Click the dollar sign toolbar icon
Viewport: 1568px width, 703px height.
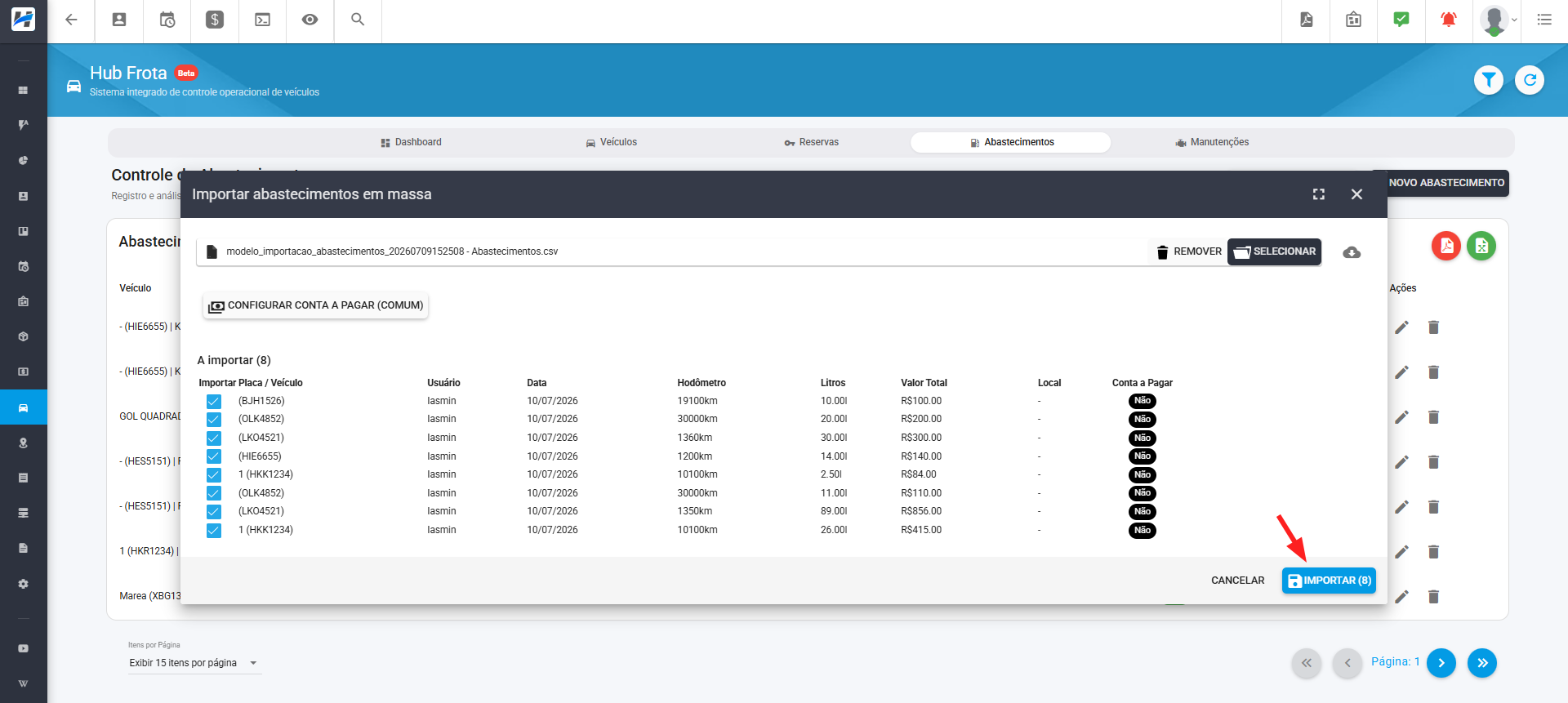[215, 20]
